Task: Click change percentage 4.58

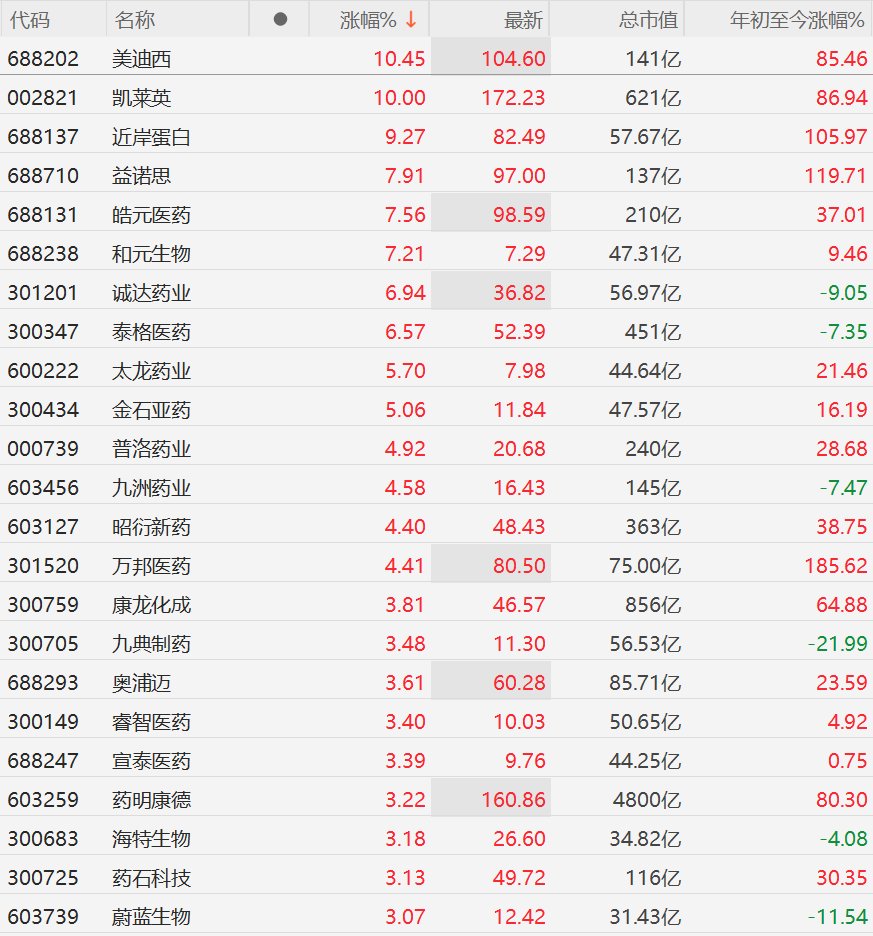Action: pos(405,488)
